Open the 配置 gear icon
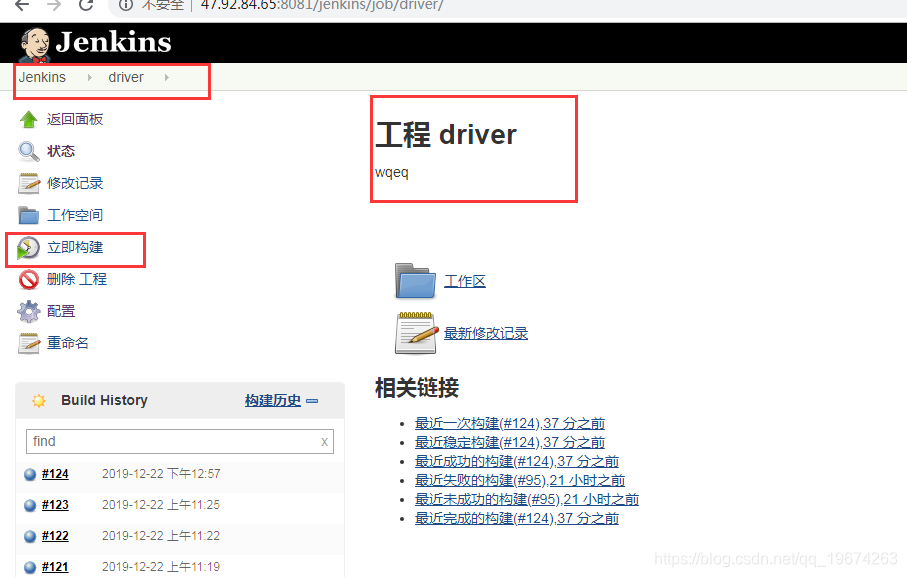This screenshot has width=907, height=577. [x=29, y=311]
